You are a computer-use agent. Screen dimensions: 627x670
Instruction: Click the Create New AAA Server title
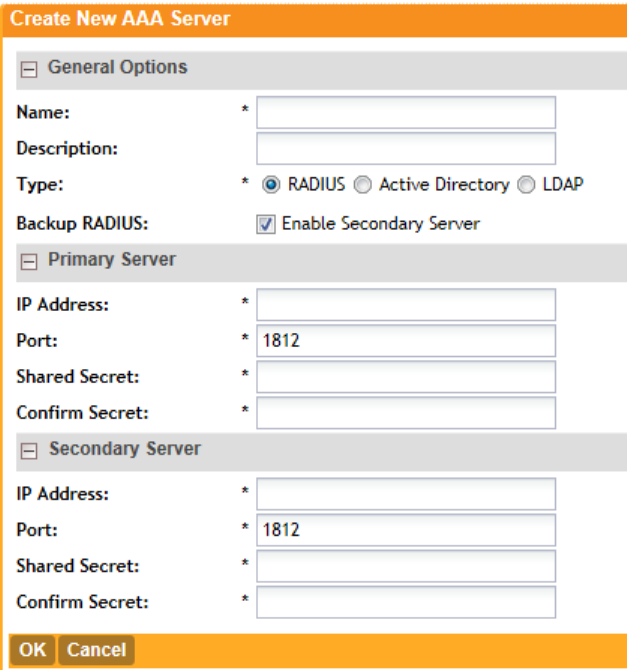coord(120,19)
